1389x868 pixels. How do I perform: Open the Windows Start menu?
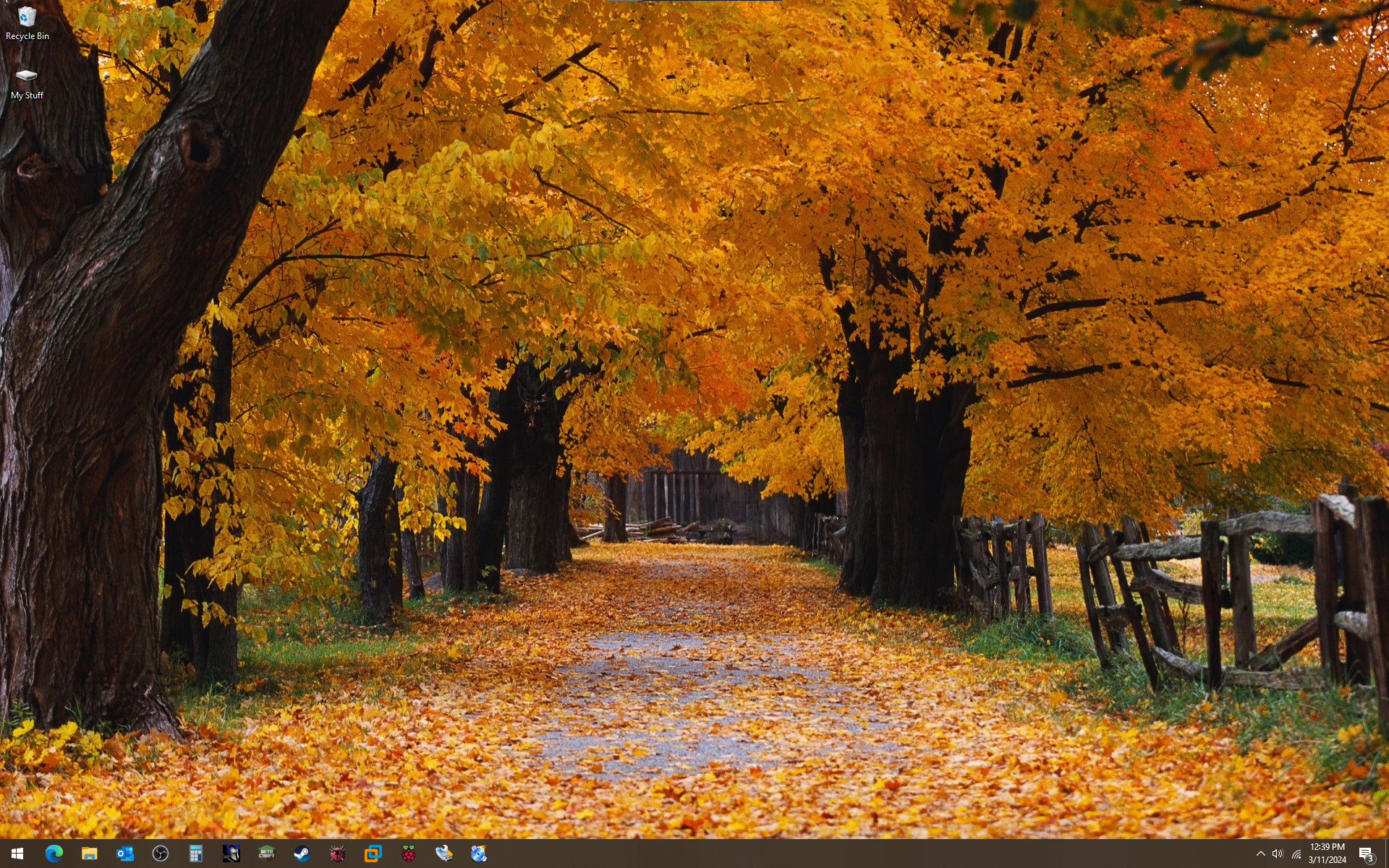click(x=17, y=854)
